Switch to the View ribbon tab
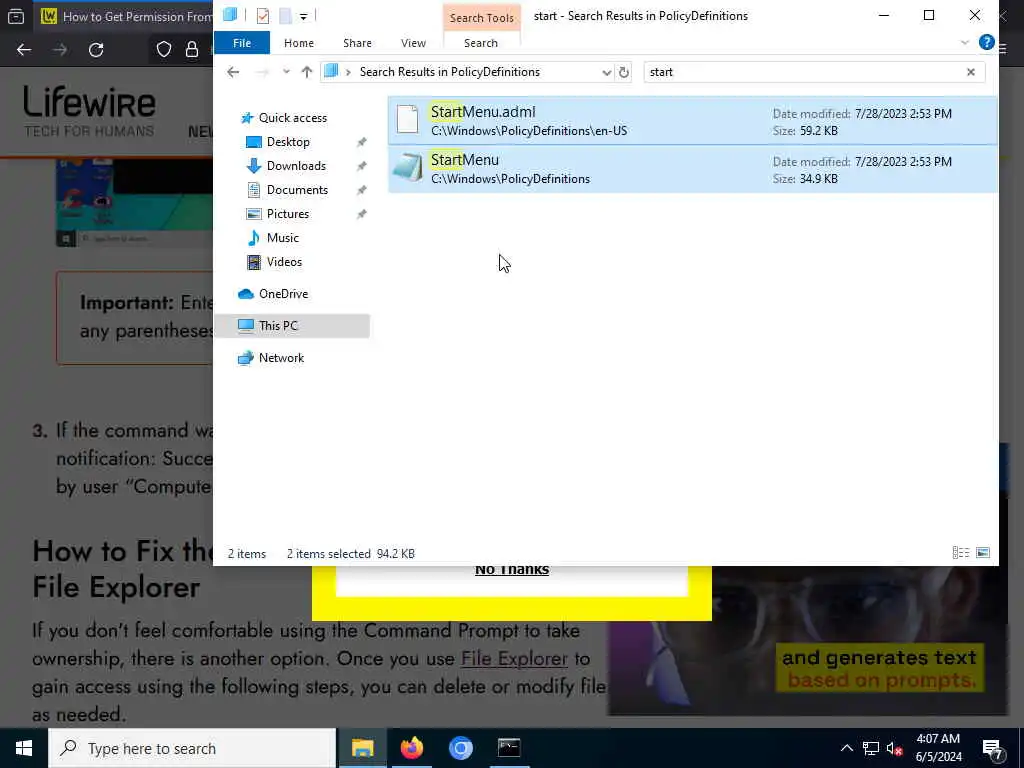 (x=413, y=43)
